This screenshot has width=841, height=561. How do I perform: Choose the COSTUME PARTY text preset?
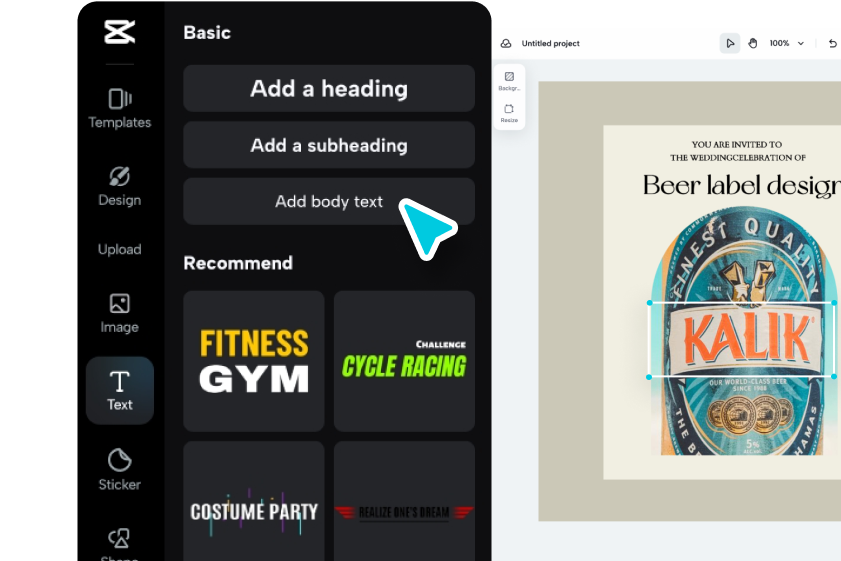tap(254, 501)
